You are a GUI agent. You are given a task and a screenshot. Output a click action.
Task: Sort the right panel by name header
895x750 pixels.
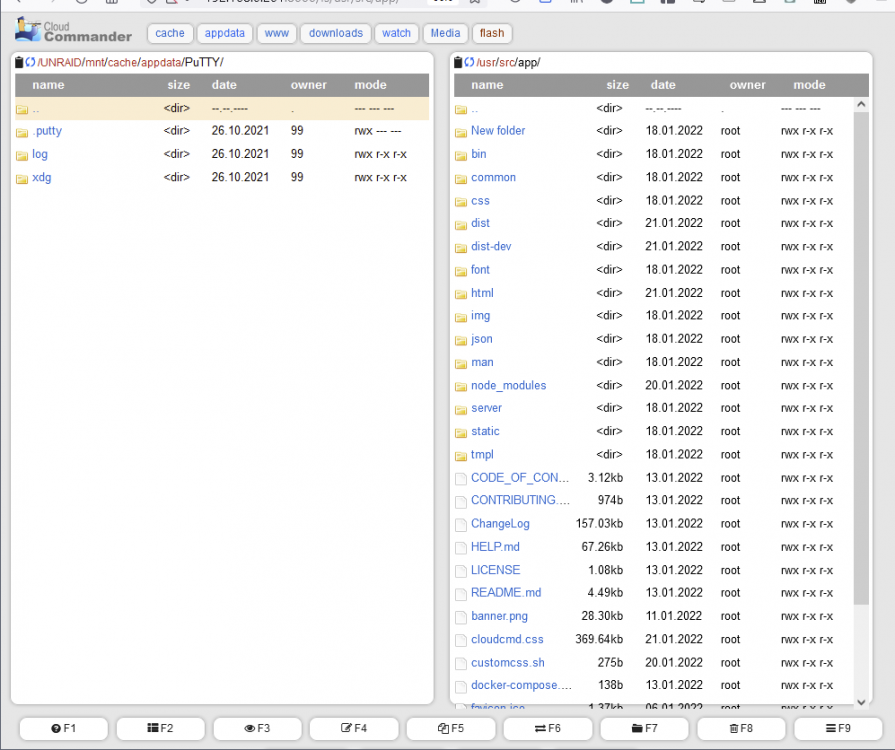487,85
